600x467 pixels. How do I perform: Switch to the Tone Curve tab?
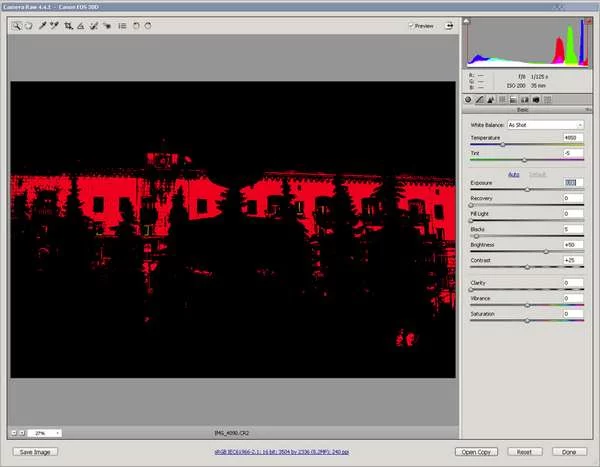coord(480,100)
